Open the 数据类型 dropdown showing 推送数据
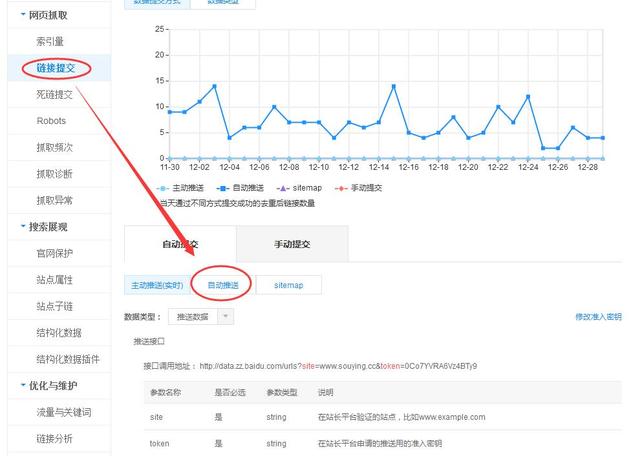The height and width of the screenshot is (456, 640). pos(201,317)
